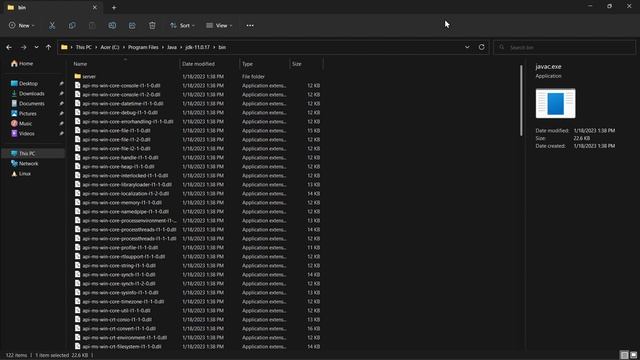This screenshot has height=360, width=640.
Task: Go forward with the right arrow
Action: tap(23, 47)
